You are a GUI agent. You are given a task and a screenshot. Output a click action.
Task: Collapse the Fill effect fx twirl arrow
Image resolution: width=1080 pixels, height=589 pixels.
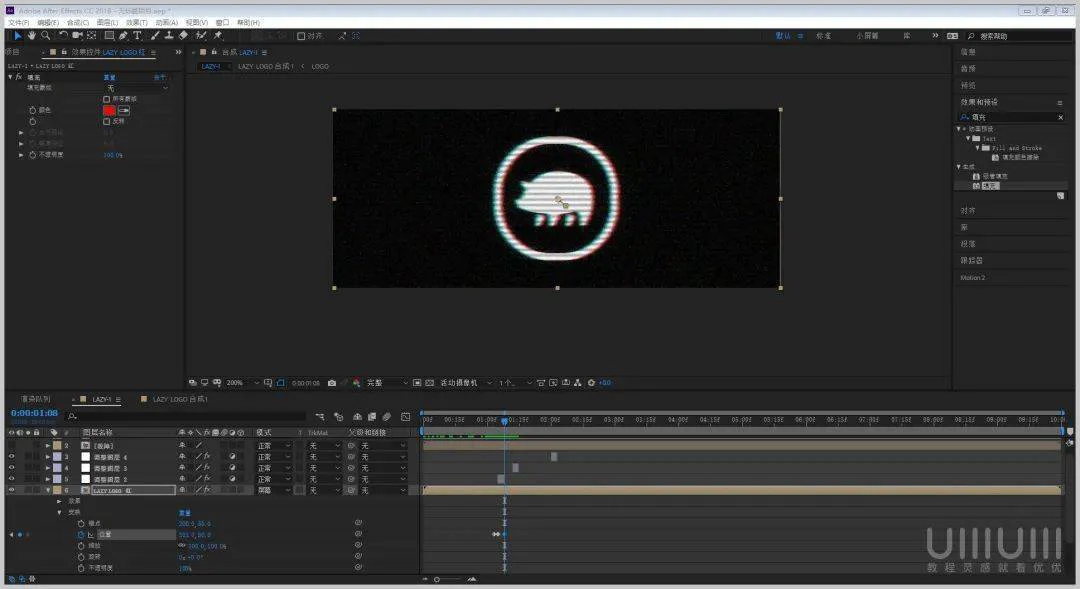point(10,77)
